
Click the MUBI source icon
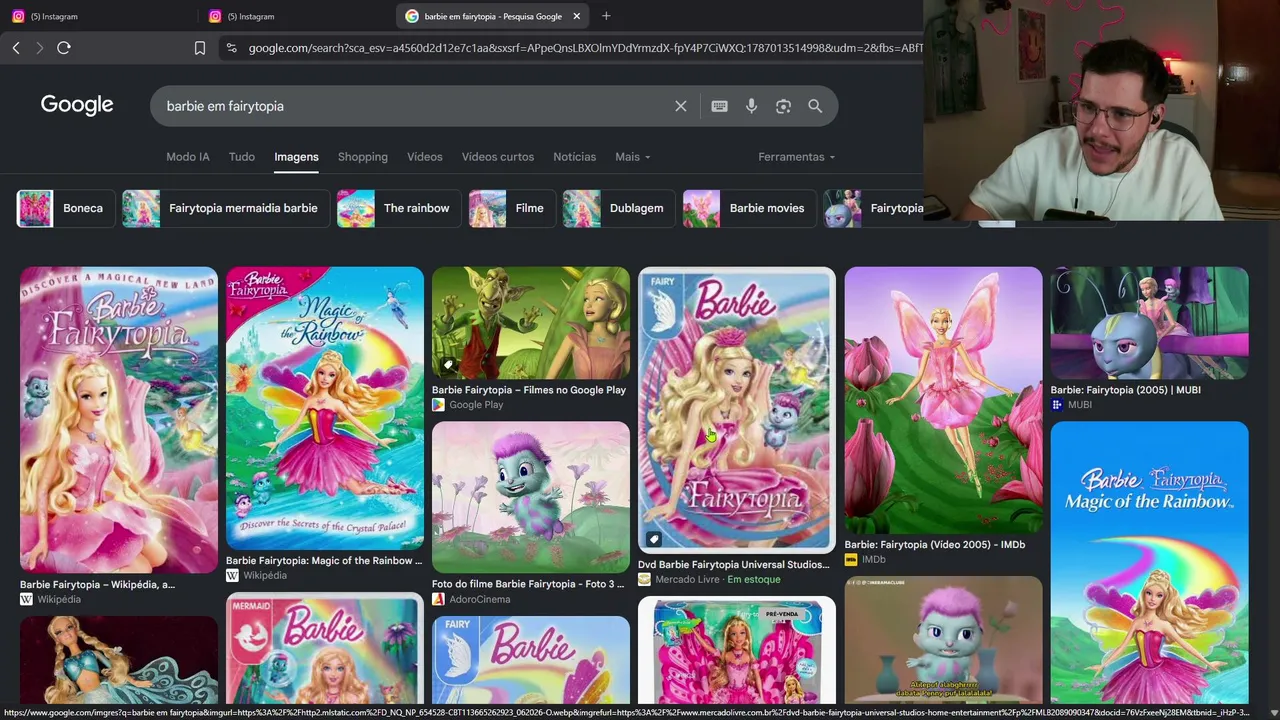(1057, 405)
